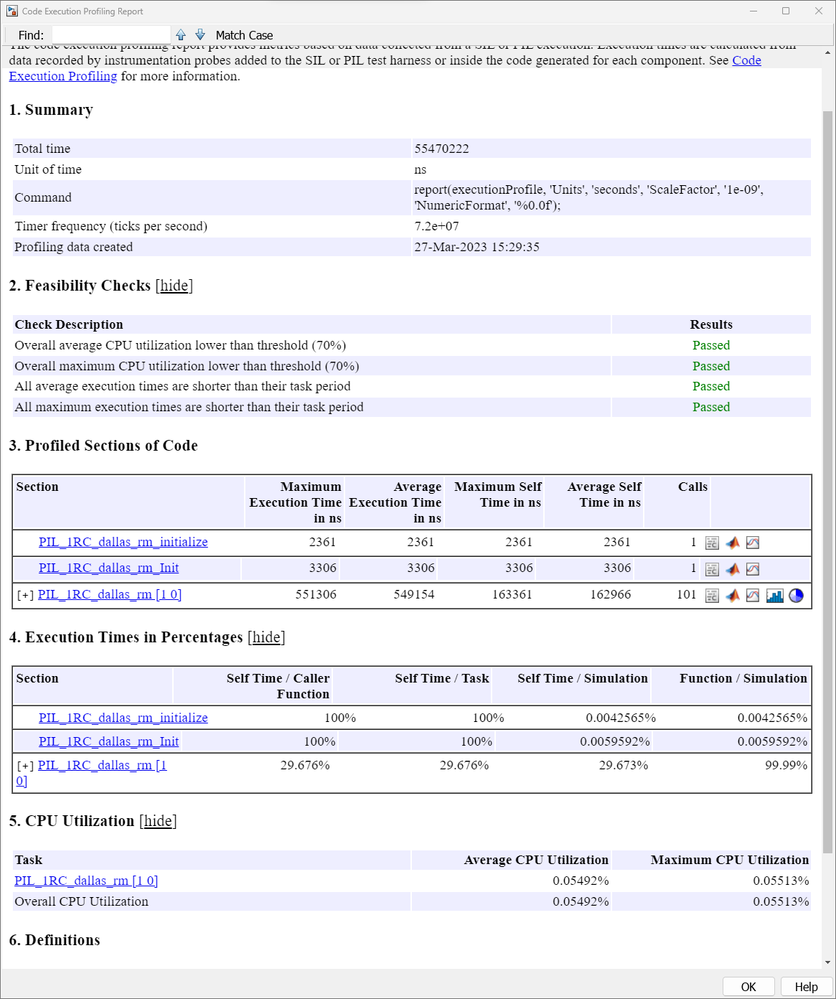The image size is (836, 999).
Task: Select Self Time / Simulation value 29.673%
Action: [623, 765]
